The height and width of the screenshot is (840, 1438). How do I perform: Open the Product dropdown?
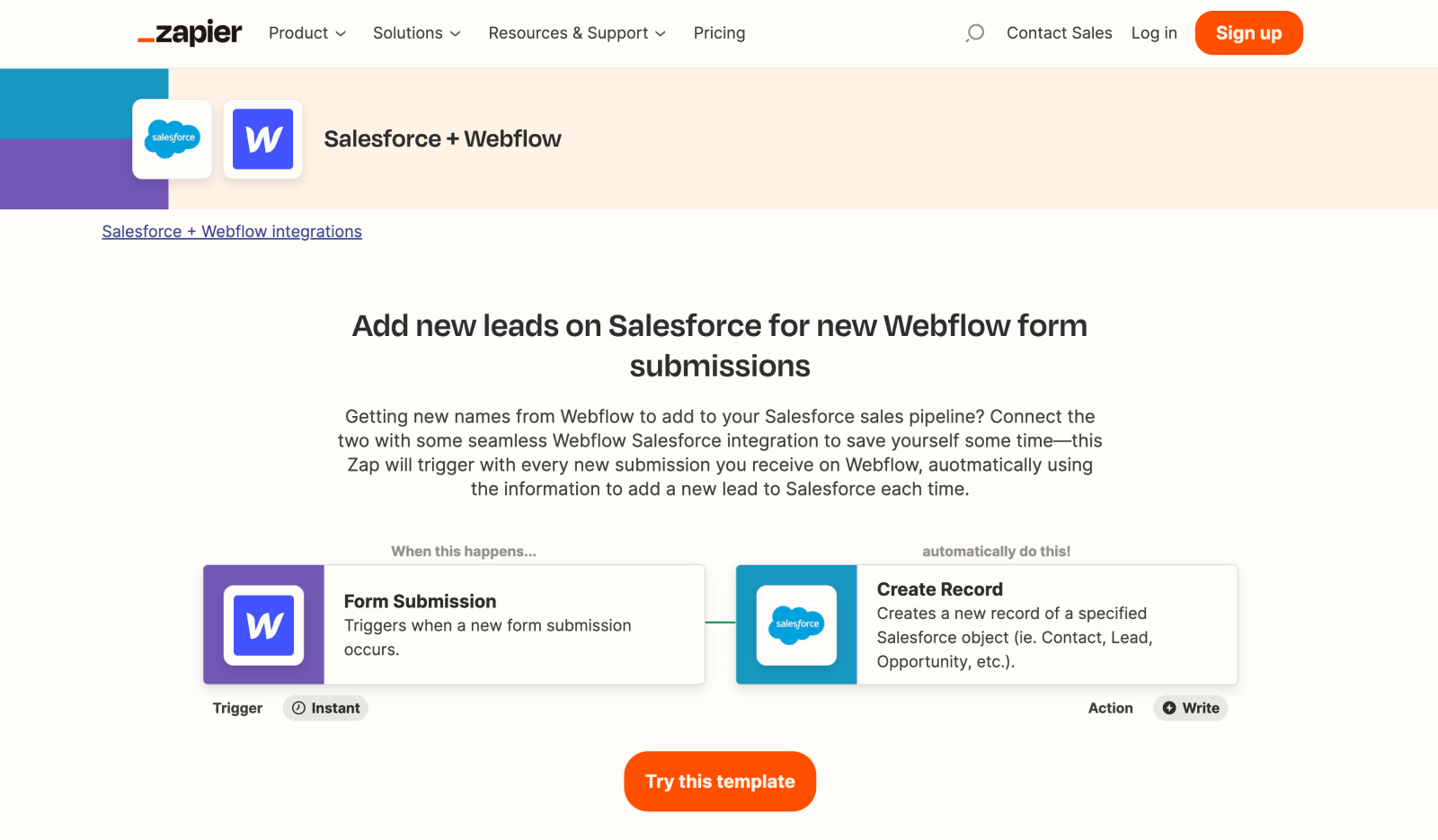pyautogui.click(x=306, y=32)
